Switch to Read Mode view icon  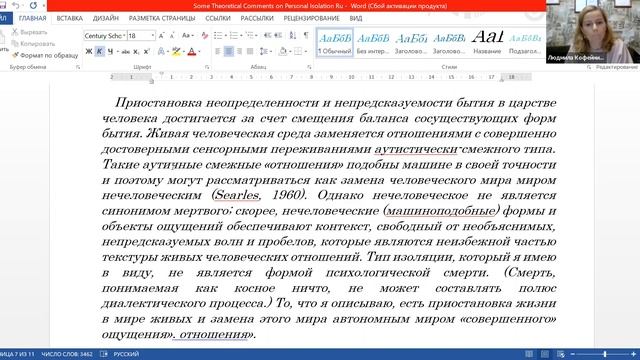(x=529, y=354)
